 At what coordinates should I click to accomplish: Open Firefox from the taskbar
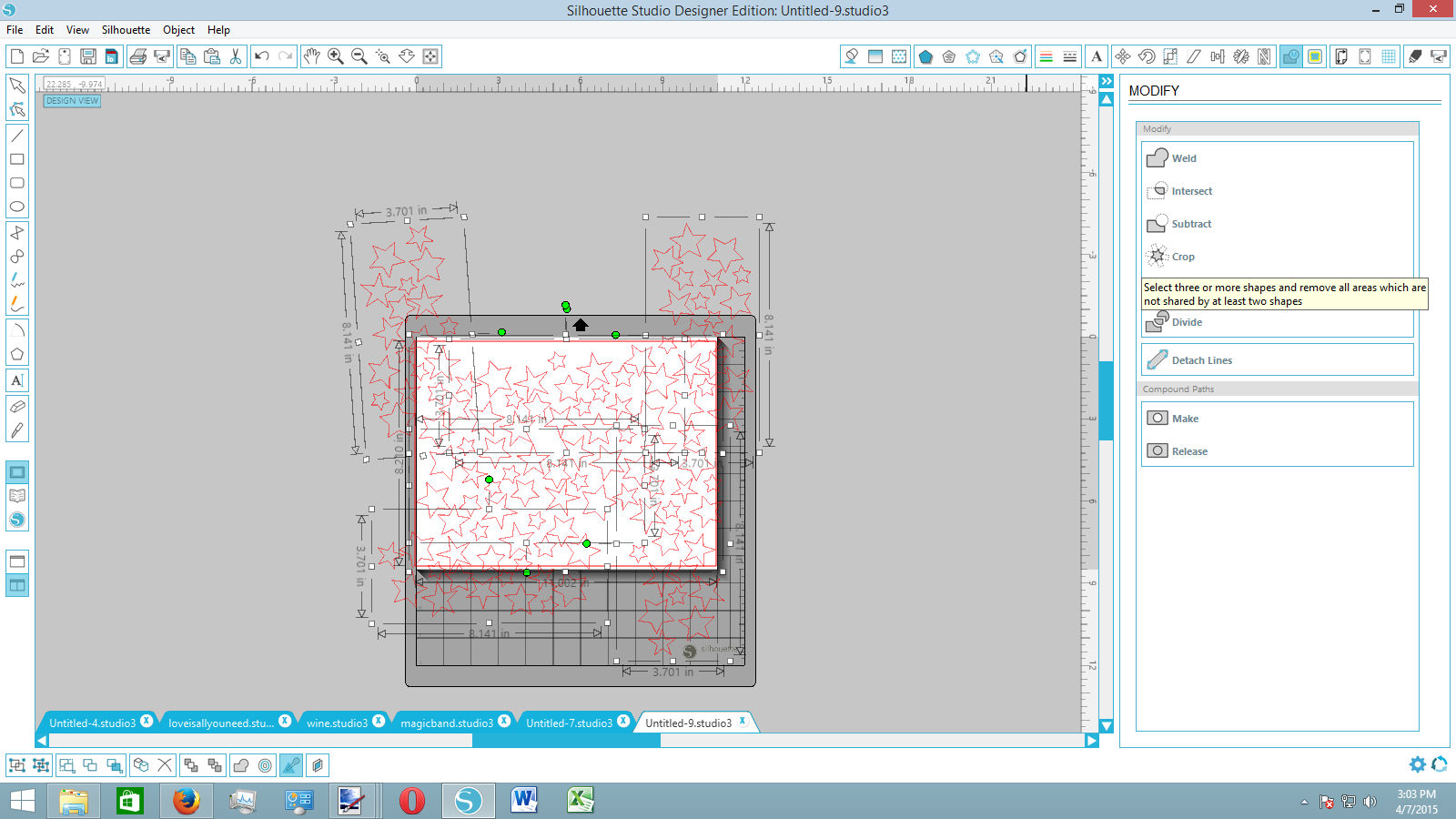click(187, 801)
